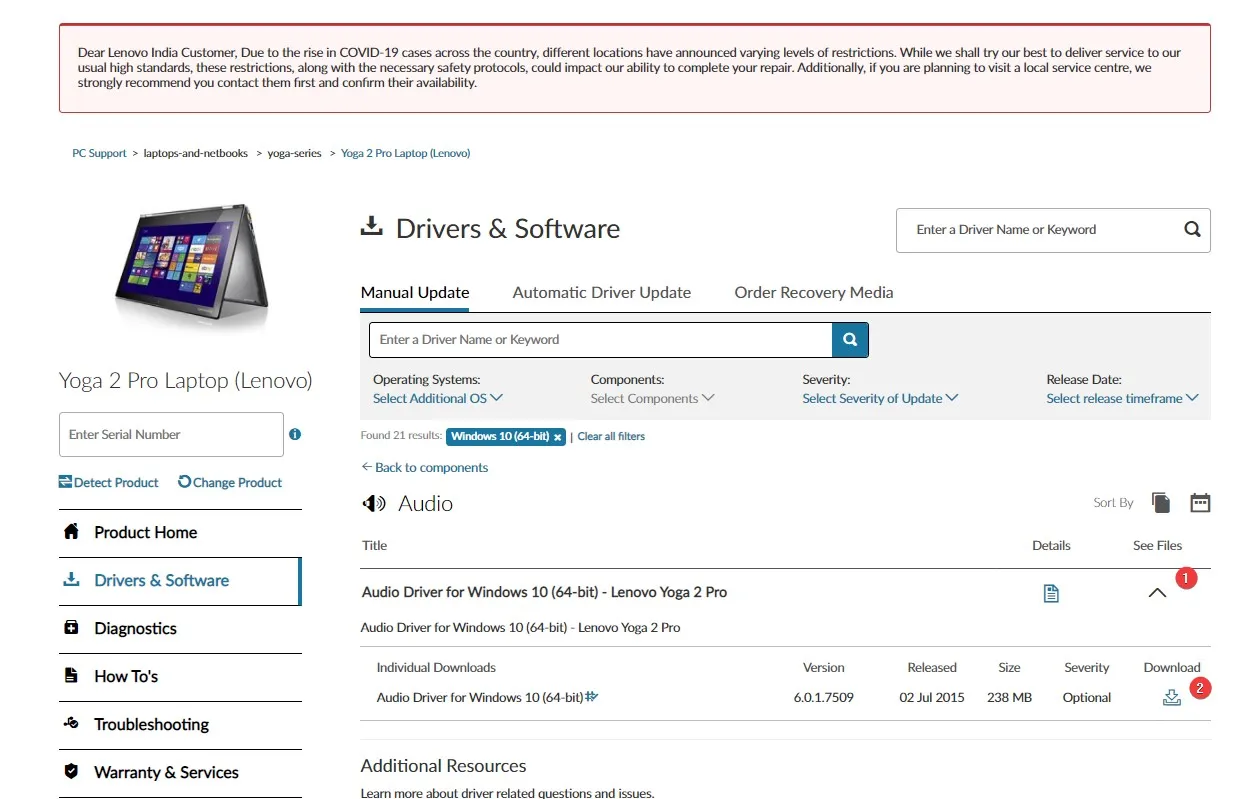Switch to Automatic Driver Update tab

click(602, 293)
